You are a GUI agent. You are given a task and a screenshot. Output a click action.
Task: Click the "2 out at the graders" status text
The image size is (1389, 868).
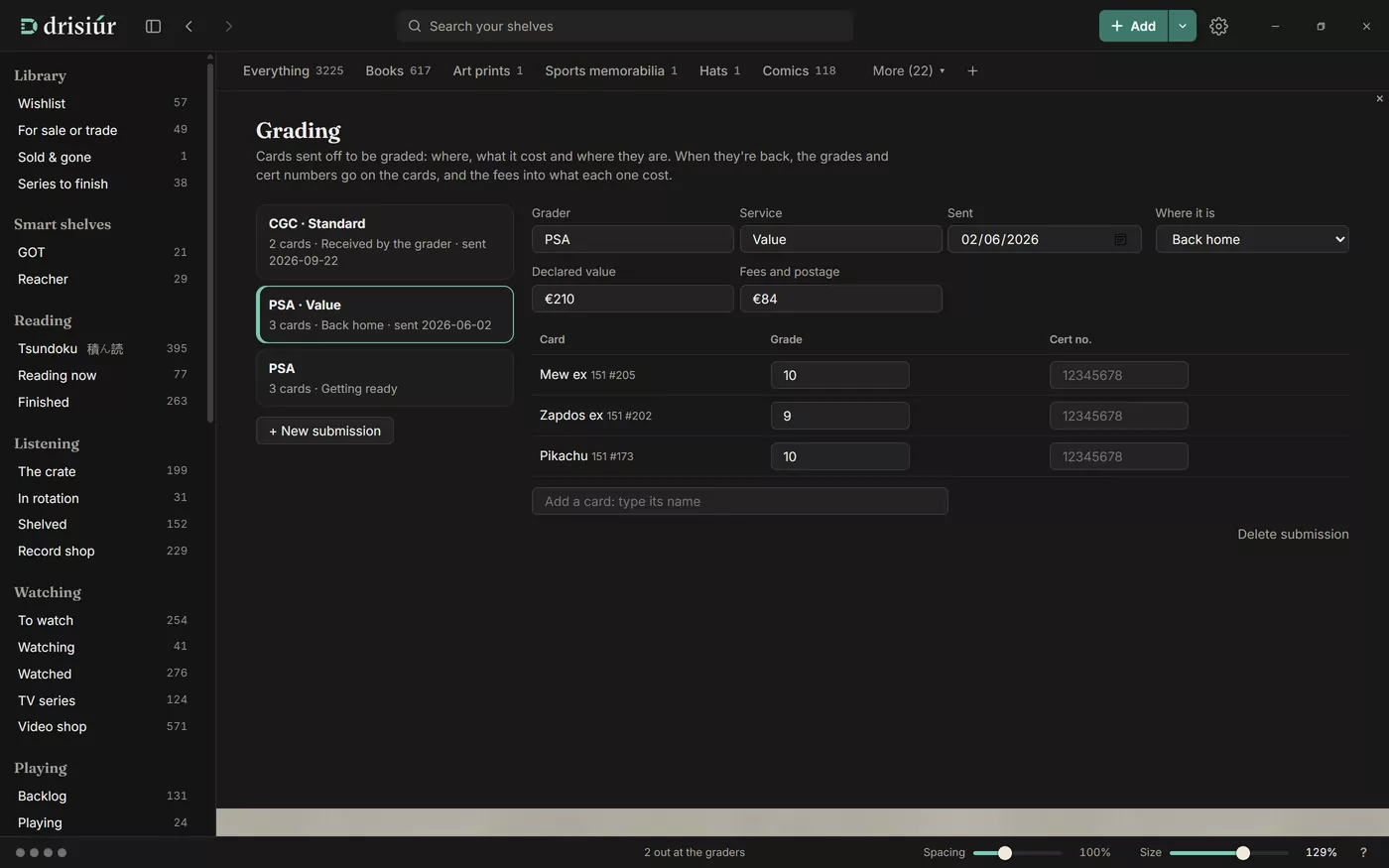(x=694, y=852)
